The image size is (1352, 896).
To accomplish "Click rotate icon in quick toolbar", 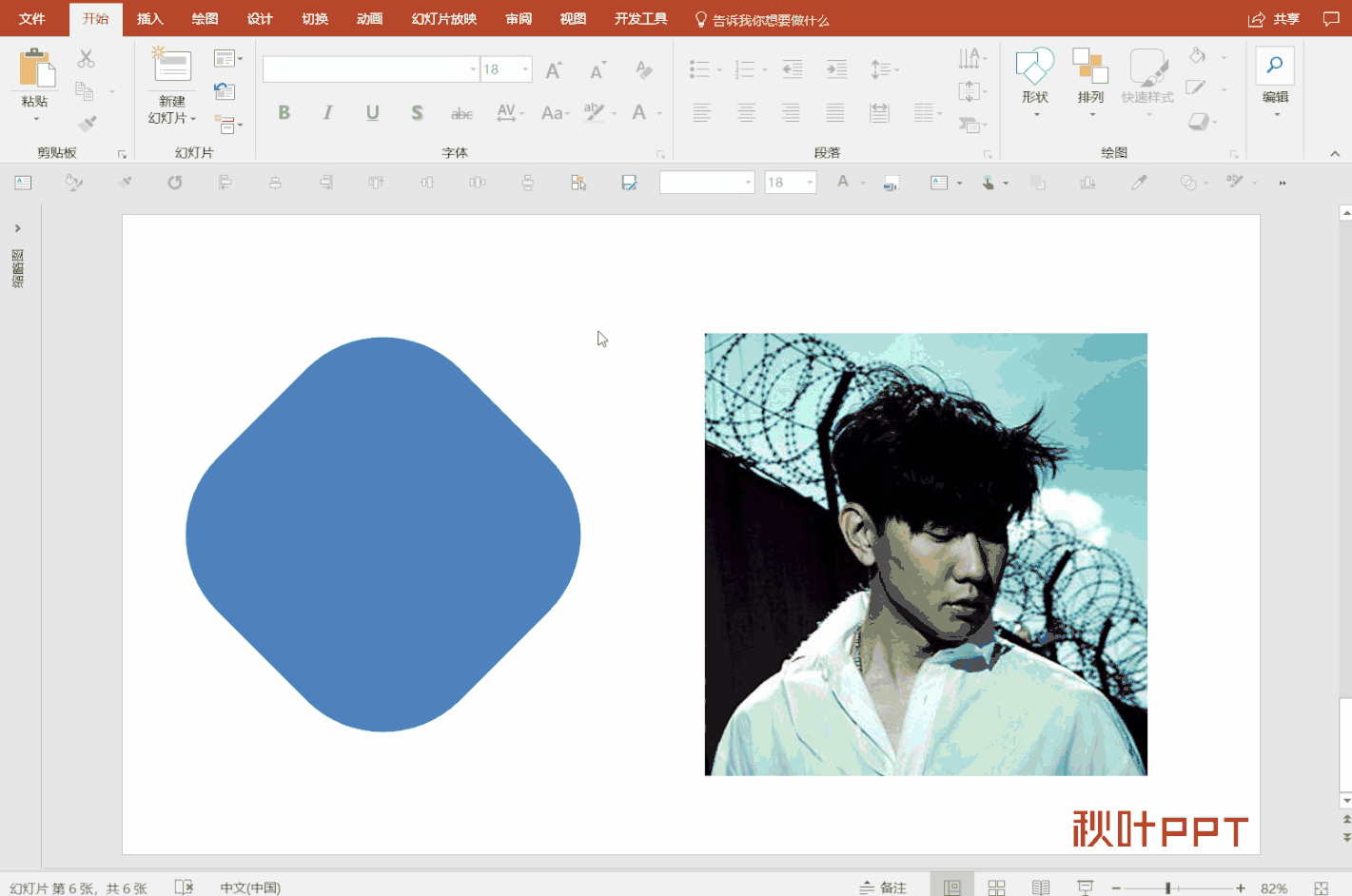I will [x=174, y=183].
